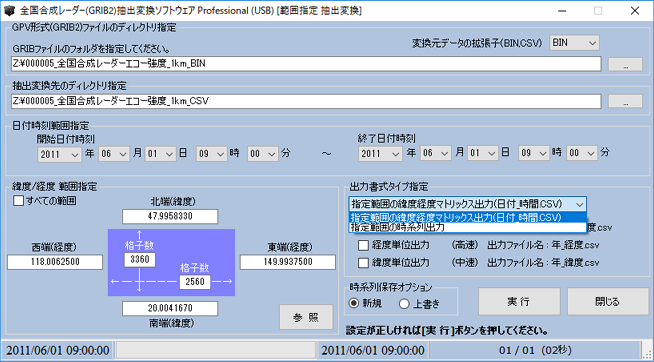Click the vertical 格子数 field 3360
Image resolution: width=654 pixels, height=362 pixels.
tap(140, 259)
